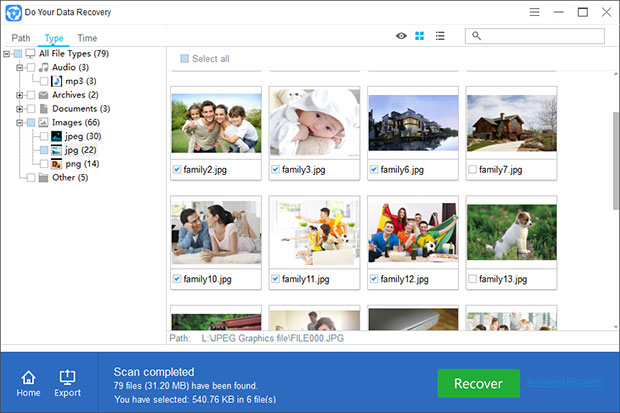Open the Time tab
Viewport: 620px width, 413px height.
tap(87, 38)
